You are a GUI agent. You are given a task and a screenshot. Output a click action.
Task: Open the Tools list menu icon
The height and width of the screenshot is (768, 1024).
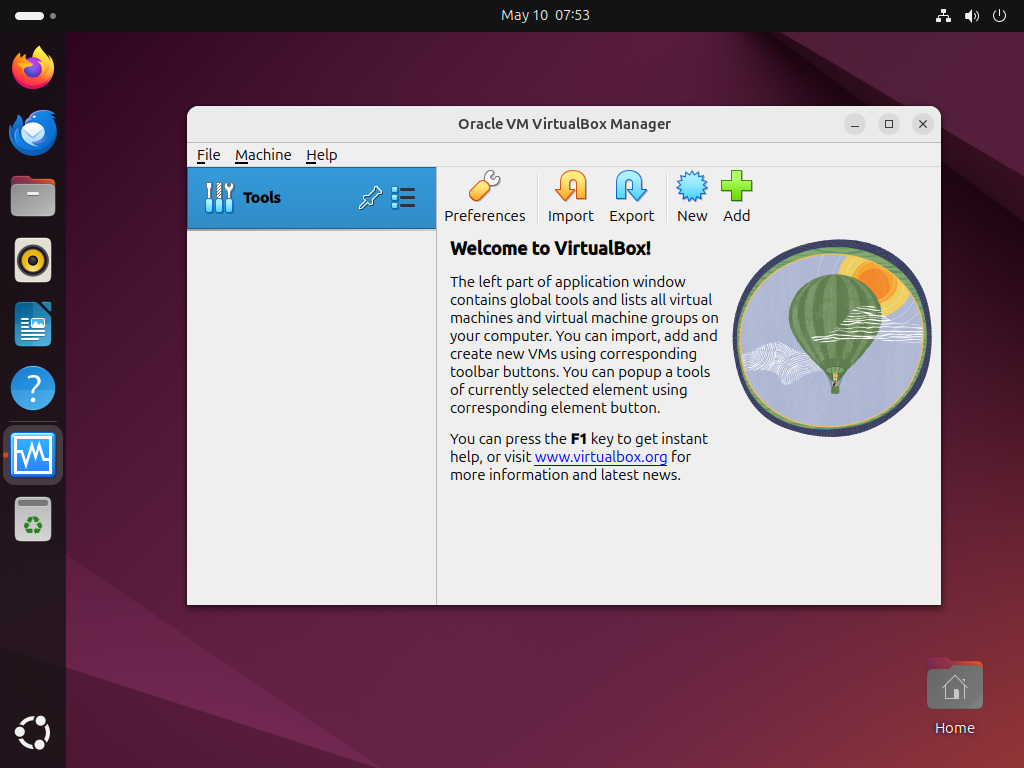(403, 197)
